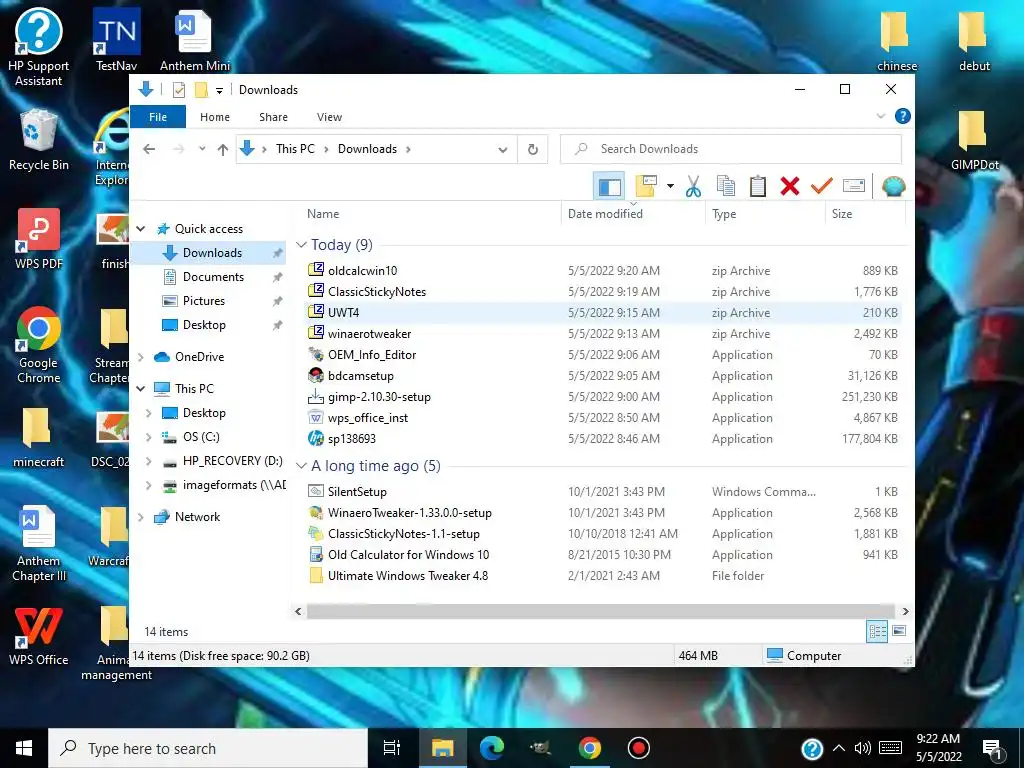Image resolution: width=1024 pixels, height=768 pixels.
Task: Open the WPS Office desktop icon
Action: point(39,636)
